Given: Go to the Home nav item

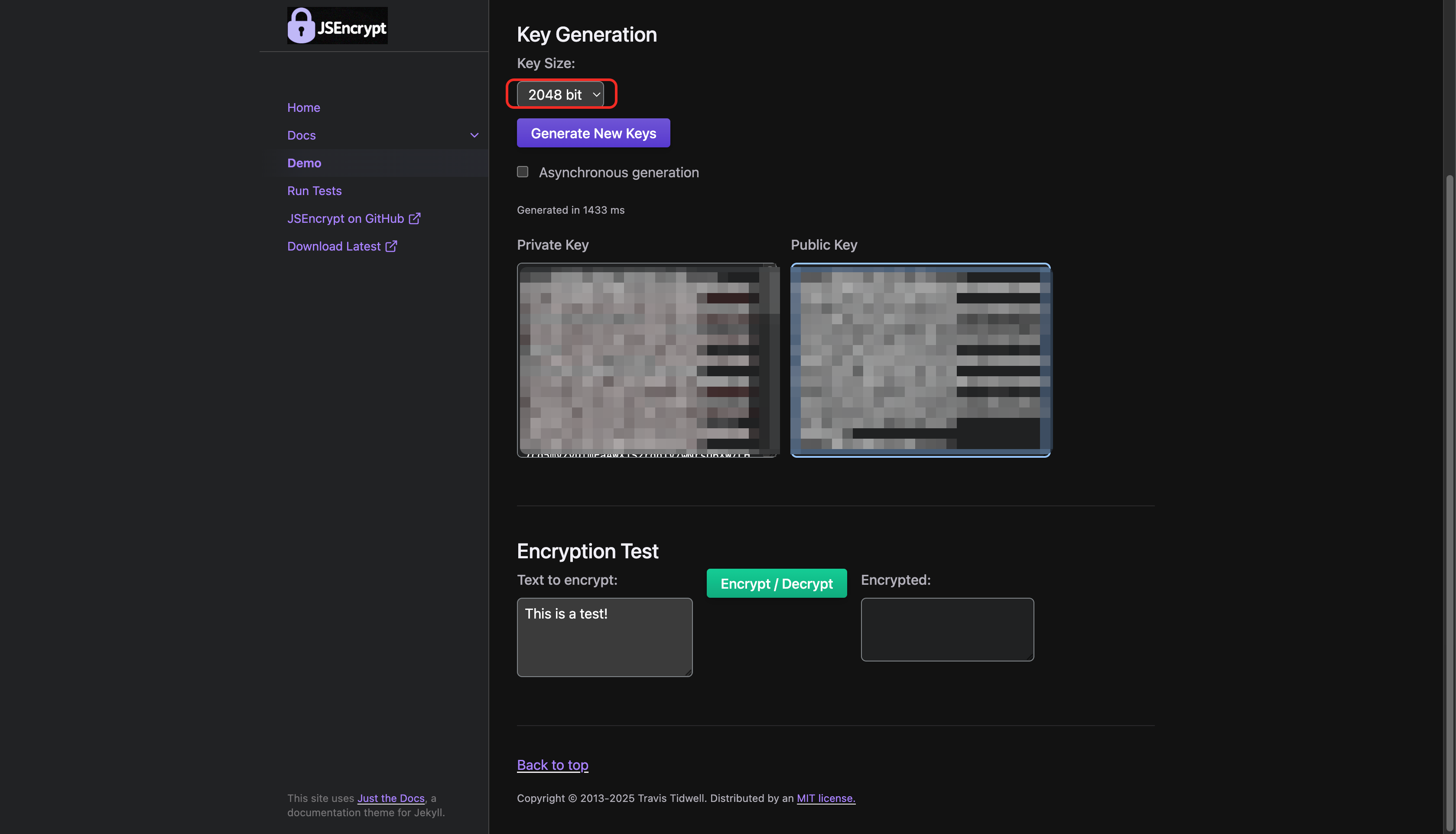Looking at the screenshot, I should 303,108.
